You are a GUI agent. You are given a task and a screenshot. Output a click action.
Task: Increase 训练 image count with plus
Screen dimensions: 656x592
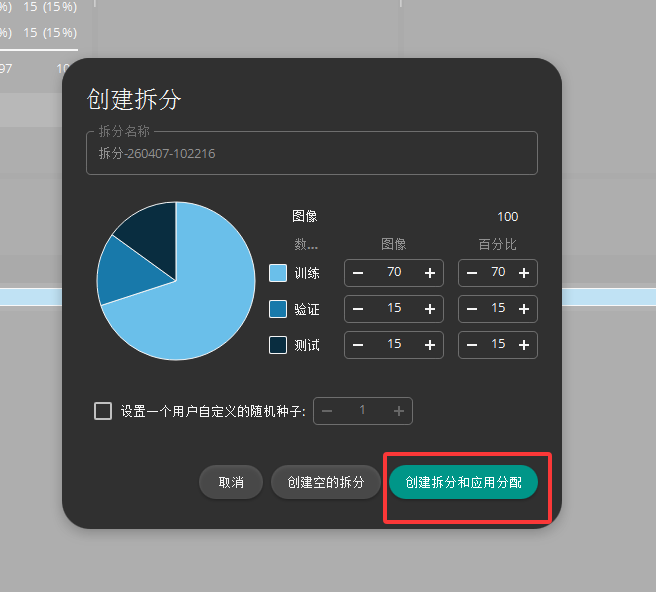coord(430,273)
